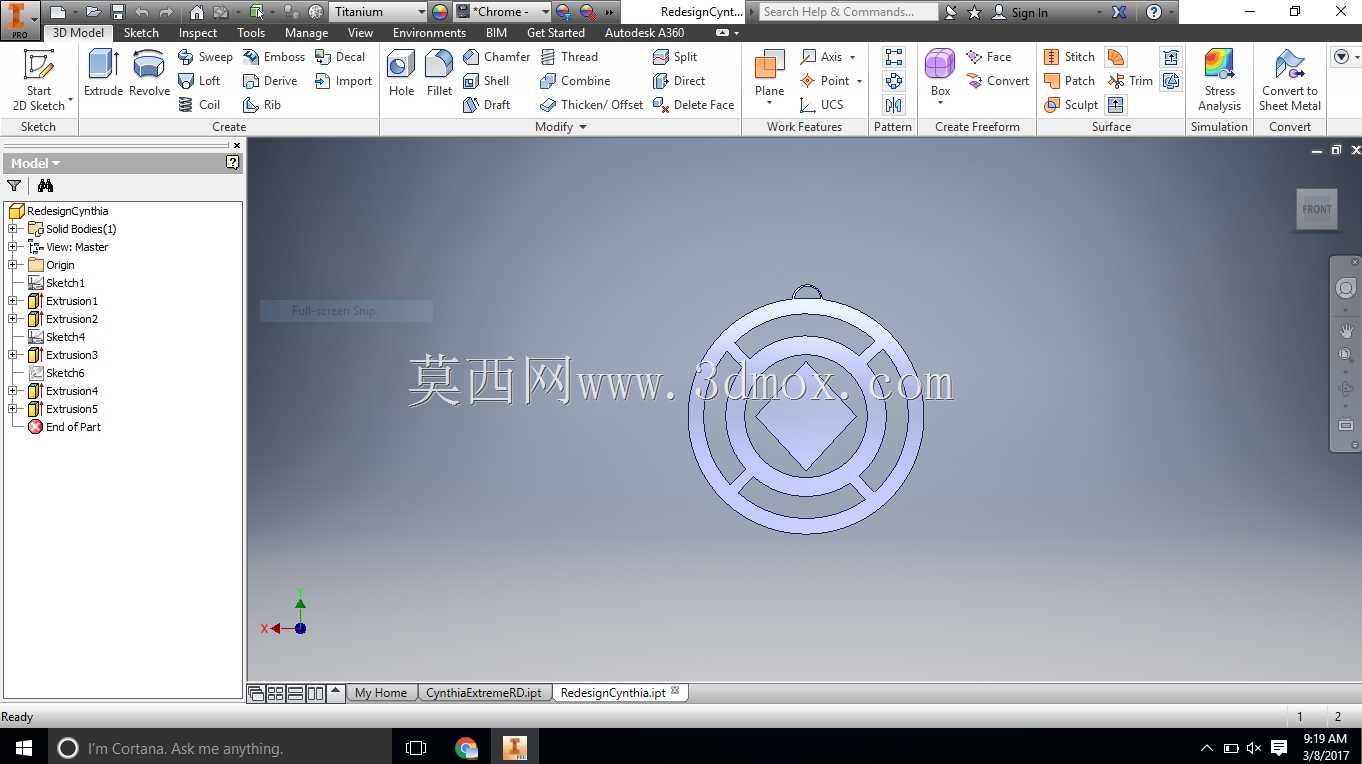
Task: Select the Shell tool
Action: pyautogui.click(x=486, y=81)
